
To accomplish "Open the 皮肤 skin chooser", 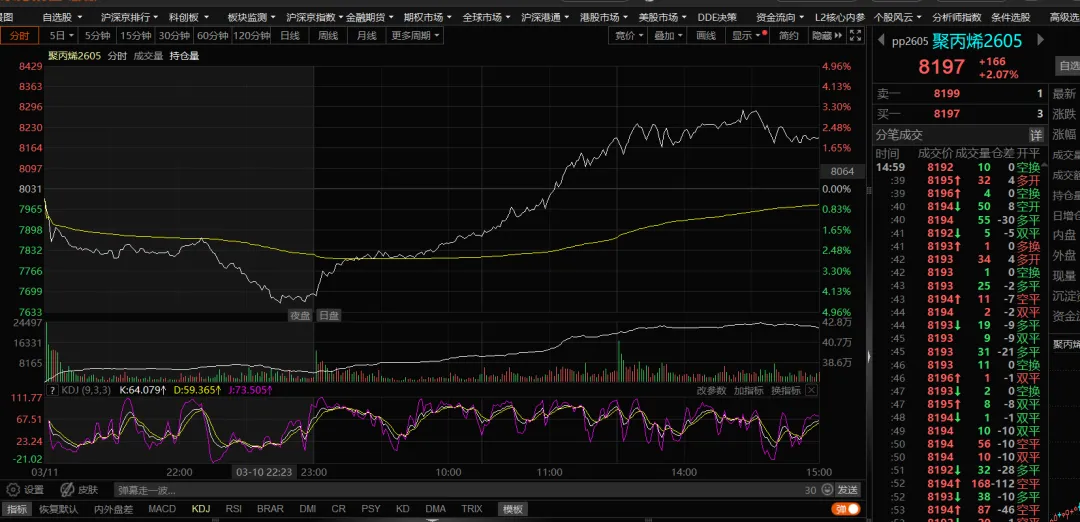I will [x=79, y=490].
